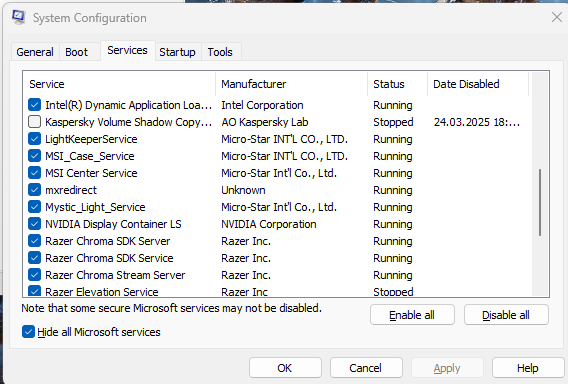Click the services list vertical scrollbar thumb
Image resolution: width=568 pixels, height=384 pixels.
[540, 203]
